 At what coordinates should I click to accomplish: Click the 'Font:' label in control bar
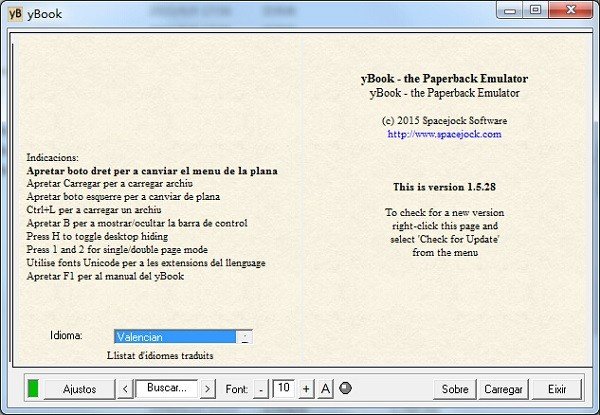236,389
